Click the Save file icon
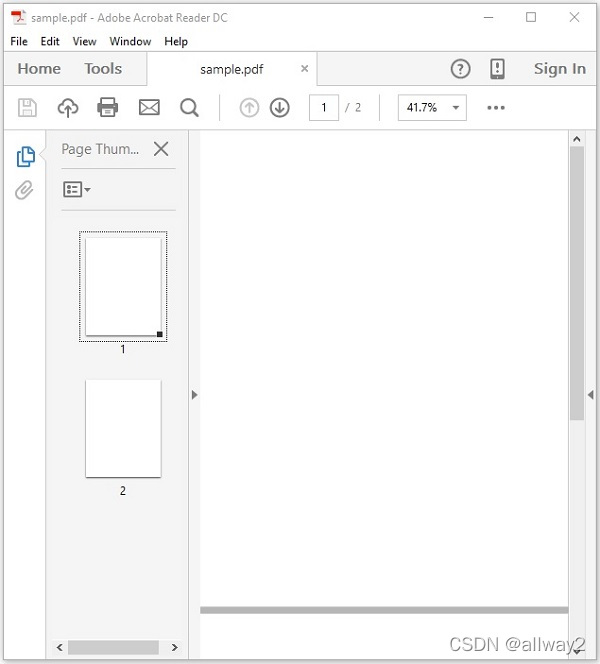 (x=27, y=108)
